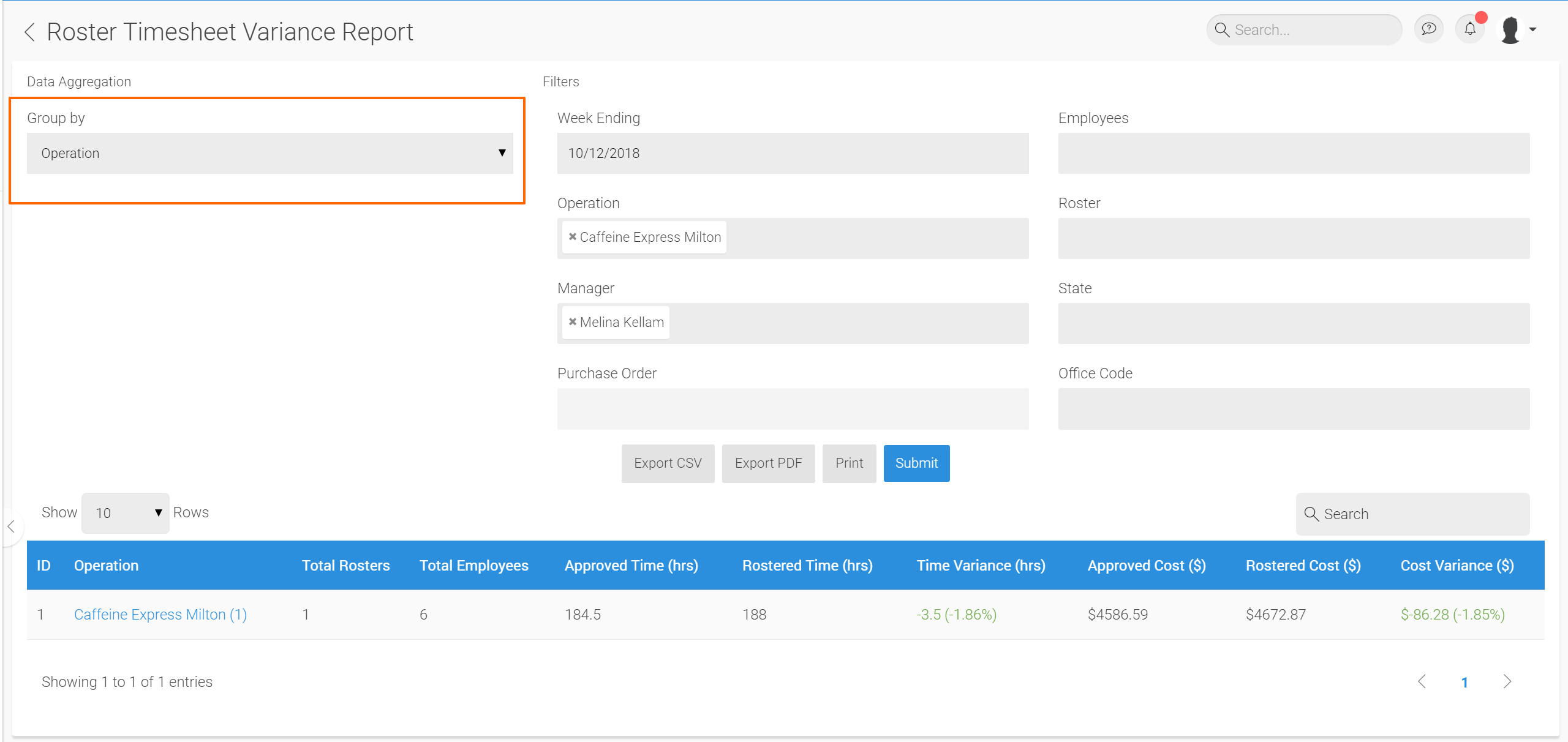The image size is (1568, 742).
Task: Open the help chat bubble icon
Action: coord(1428,29)
